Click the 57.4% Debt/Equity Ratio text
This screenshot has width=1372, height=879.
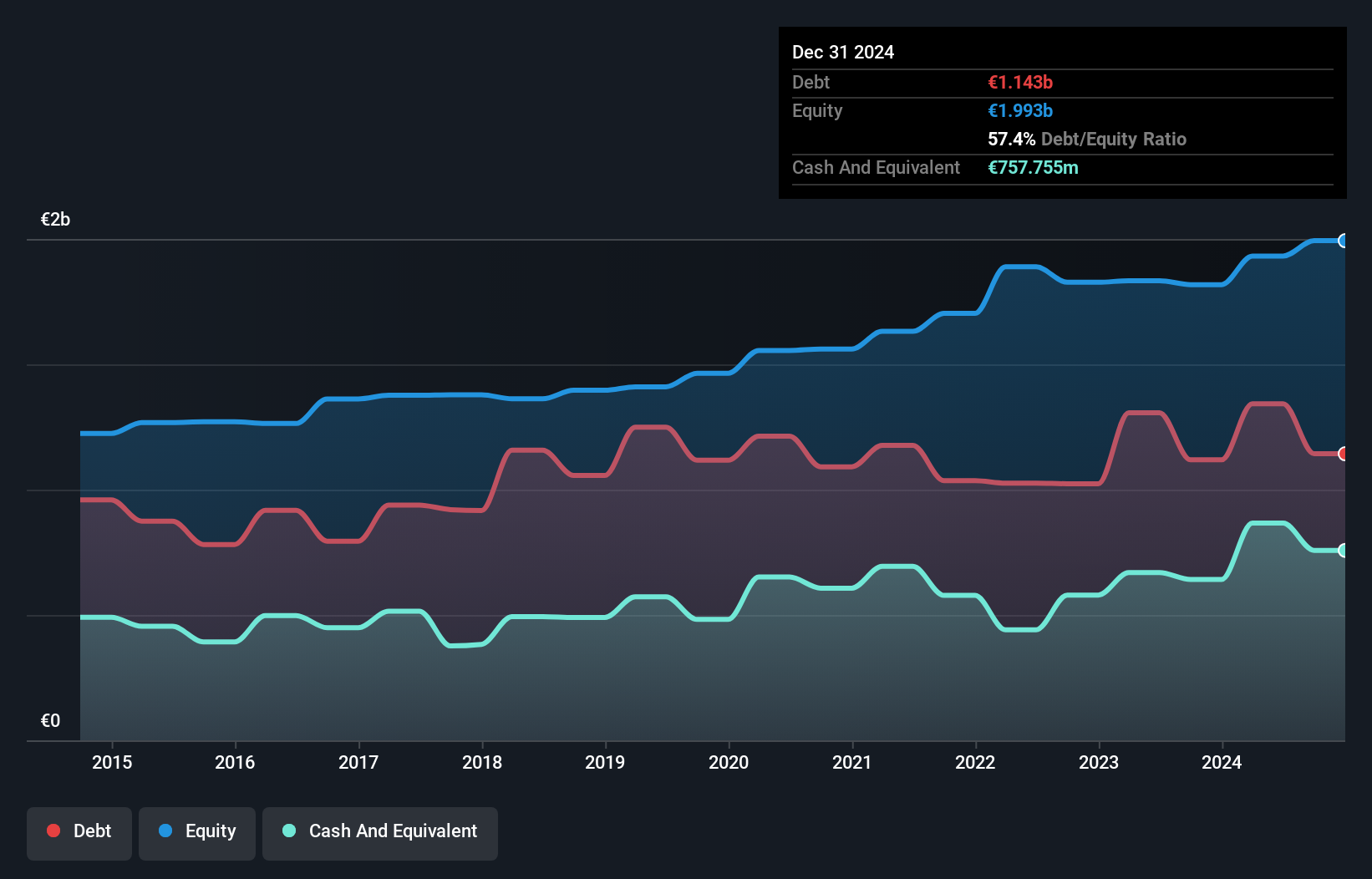coord(1087,139)
